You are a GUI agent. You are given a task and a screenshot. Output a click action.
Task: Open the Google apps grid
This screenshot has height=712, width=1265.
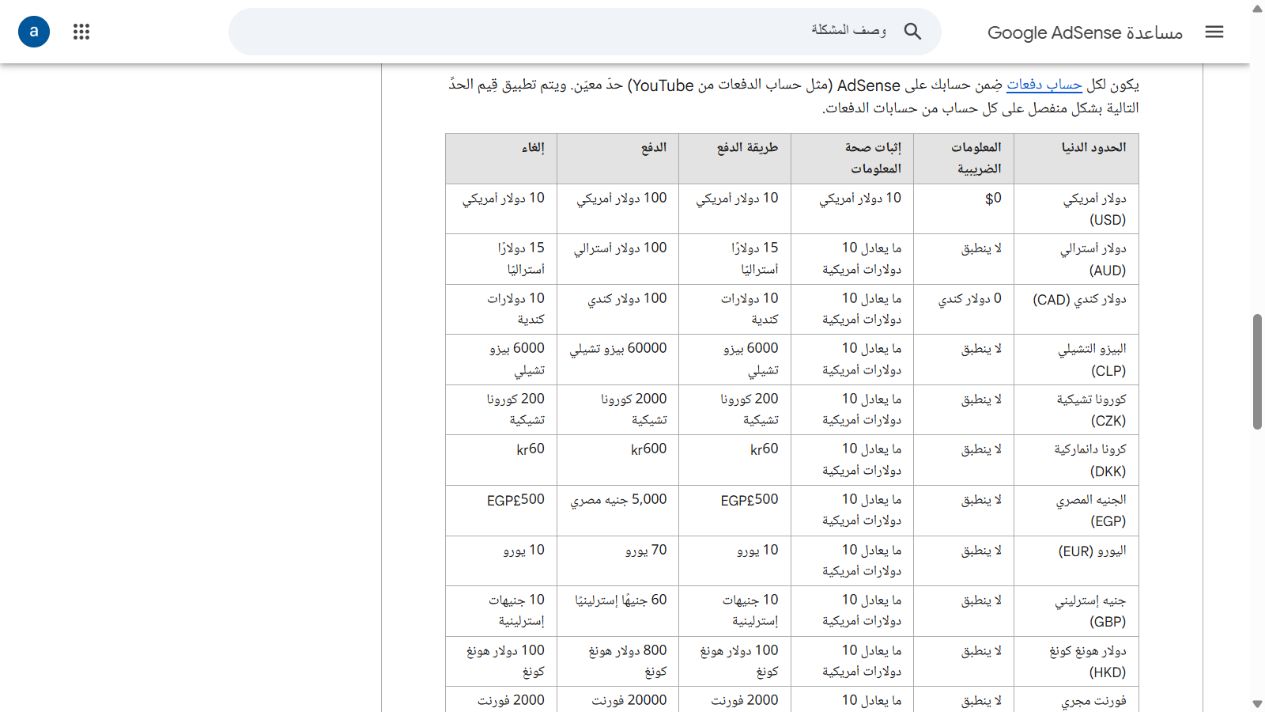pos(82,32)
